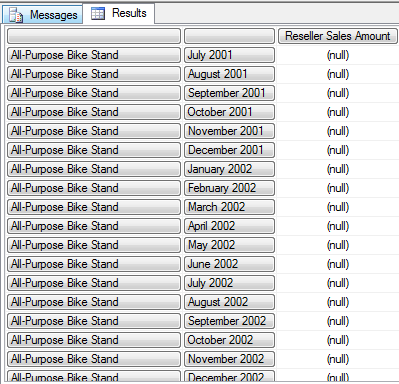Click All-Purpose Bike Stand in September 2002 row

click(94, 321)
